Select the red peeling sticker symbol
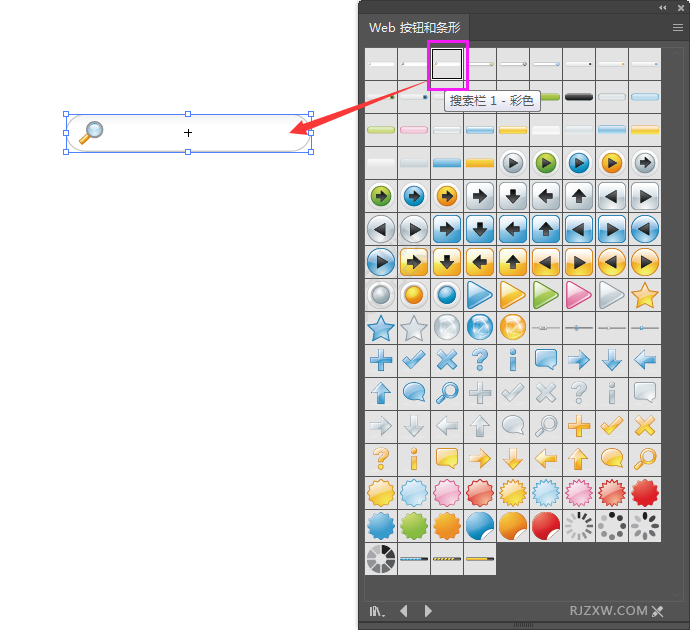690x630 pixels. tap(546, 525)
